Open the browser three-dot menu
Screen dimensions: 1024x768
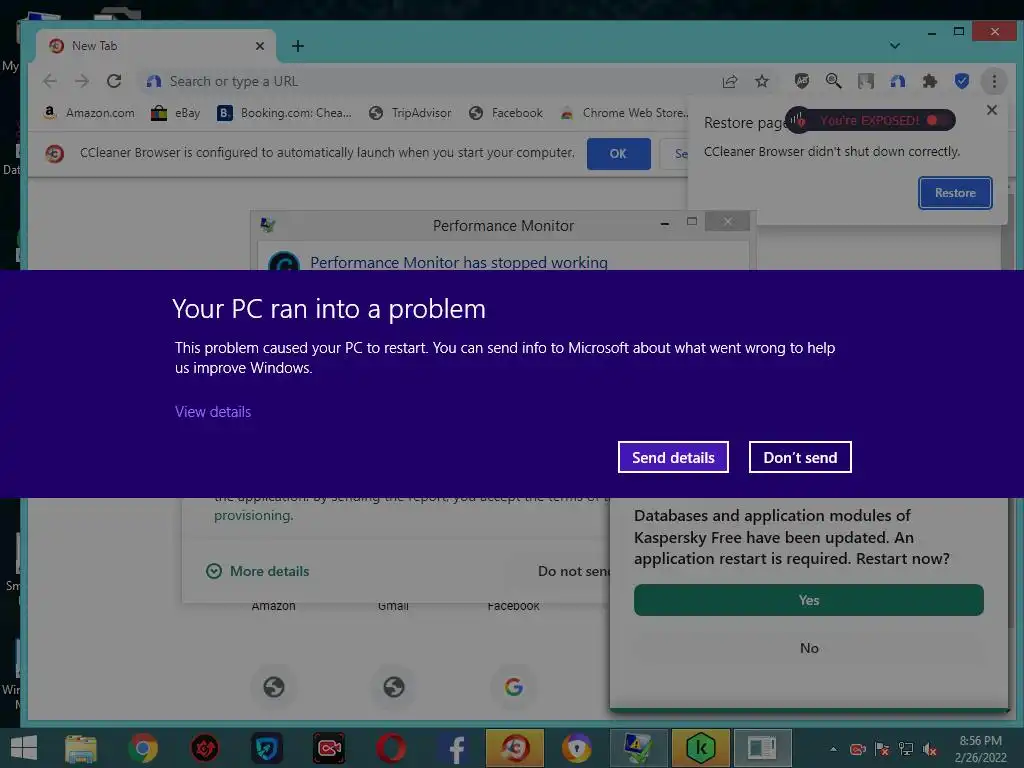[994, 81]
